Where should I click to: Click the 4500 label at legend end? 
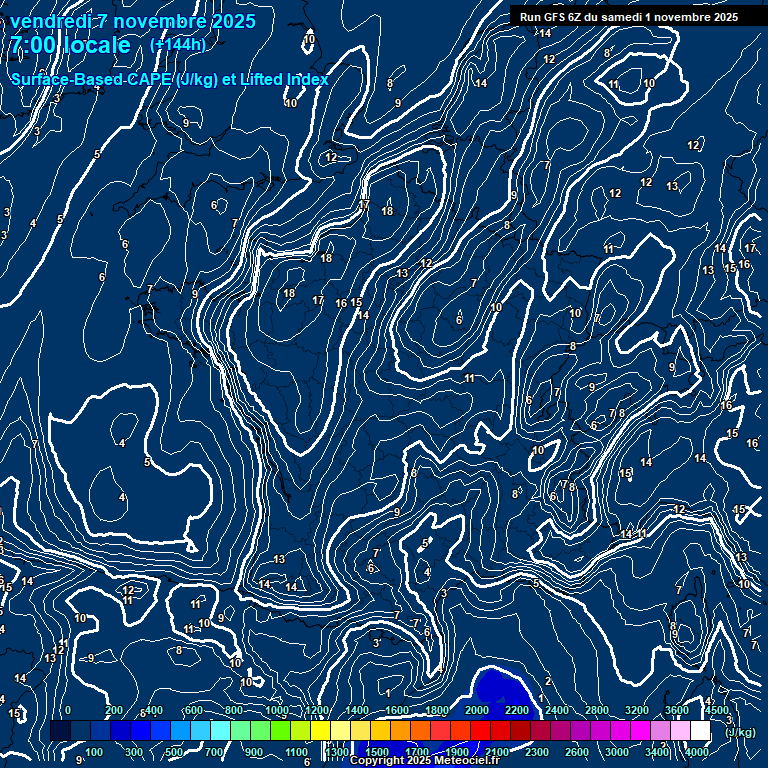tap(718, 710)
